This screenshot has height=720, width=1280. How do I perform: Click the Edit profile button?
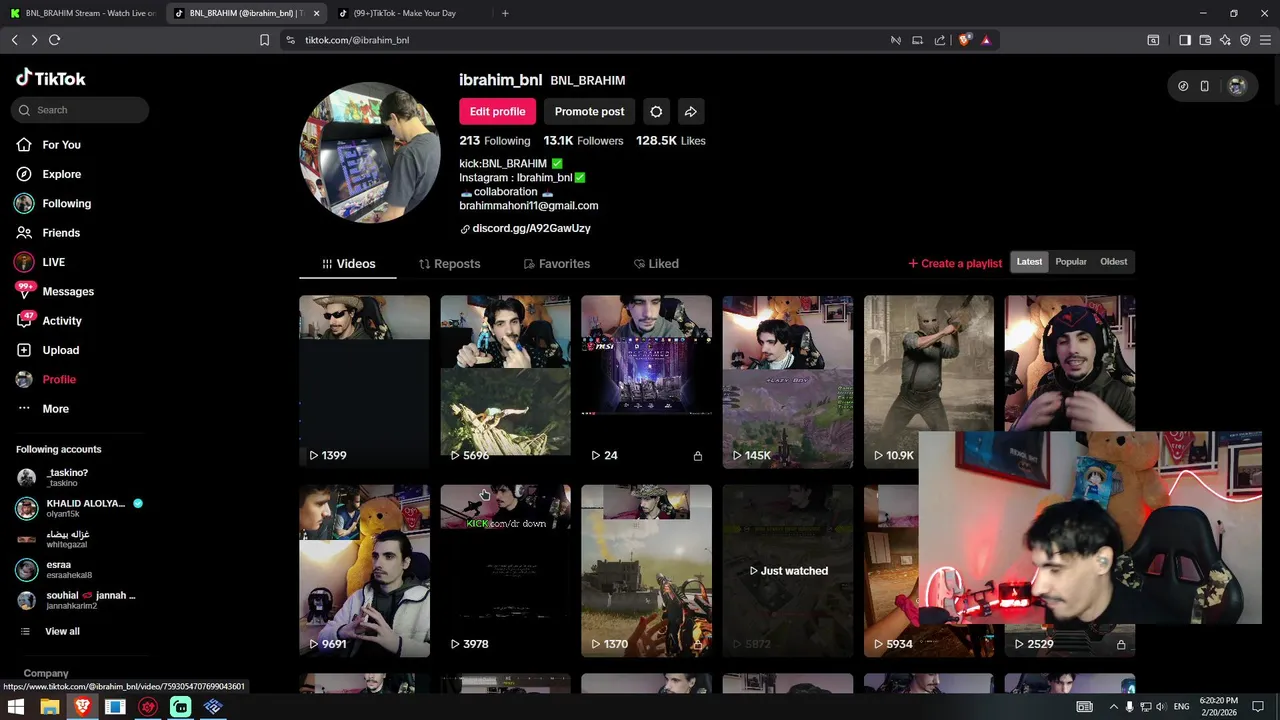pyautogui.click(x=497, y=111)
